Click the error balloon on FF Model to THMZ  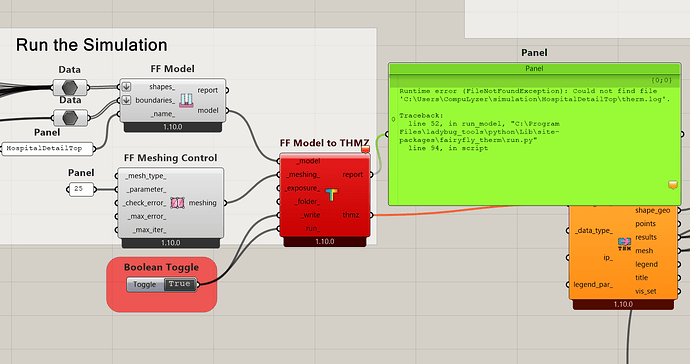pyautogui.click(x=365, y=150)
